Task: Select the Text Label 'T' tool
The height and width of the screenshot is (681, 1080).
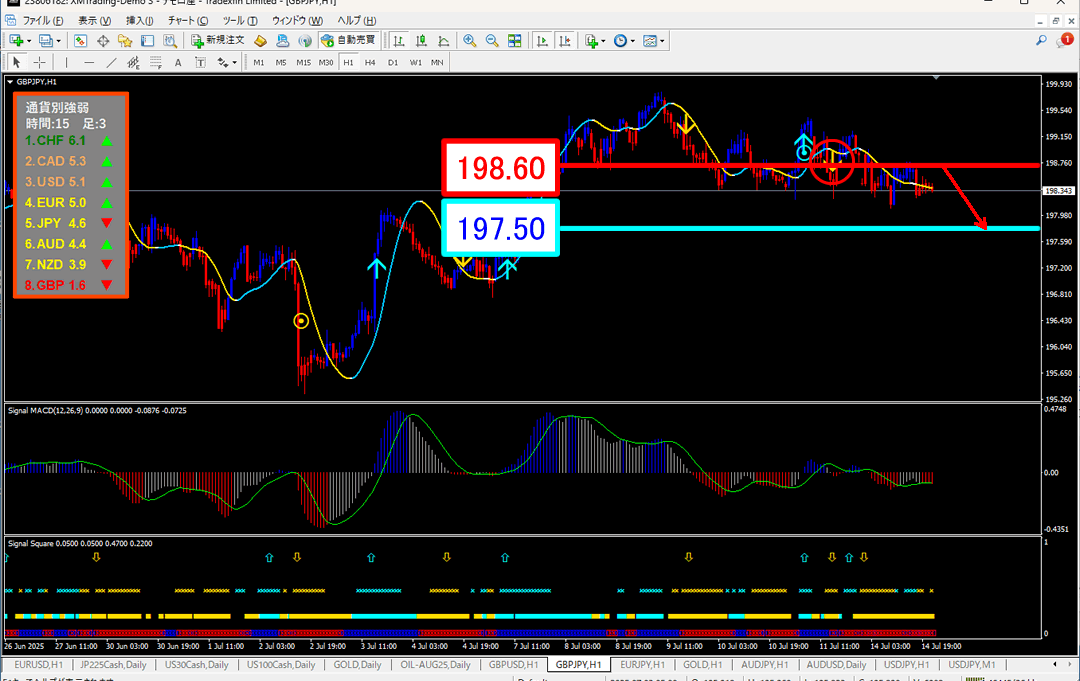Action: 200,63
